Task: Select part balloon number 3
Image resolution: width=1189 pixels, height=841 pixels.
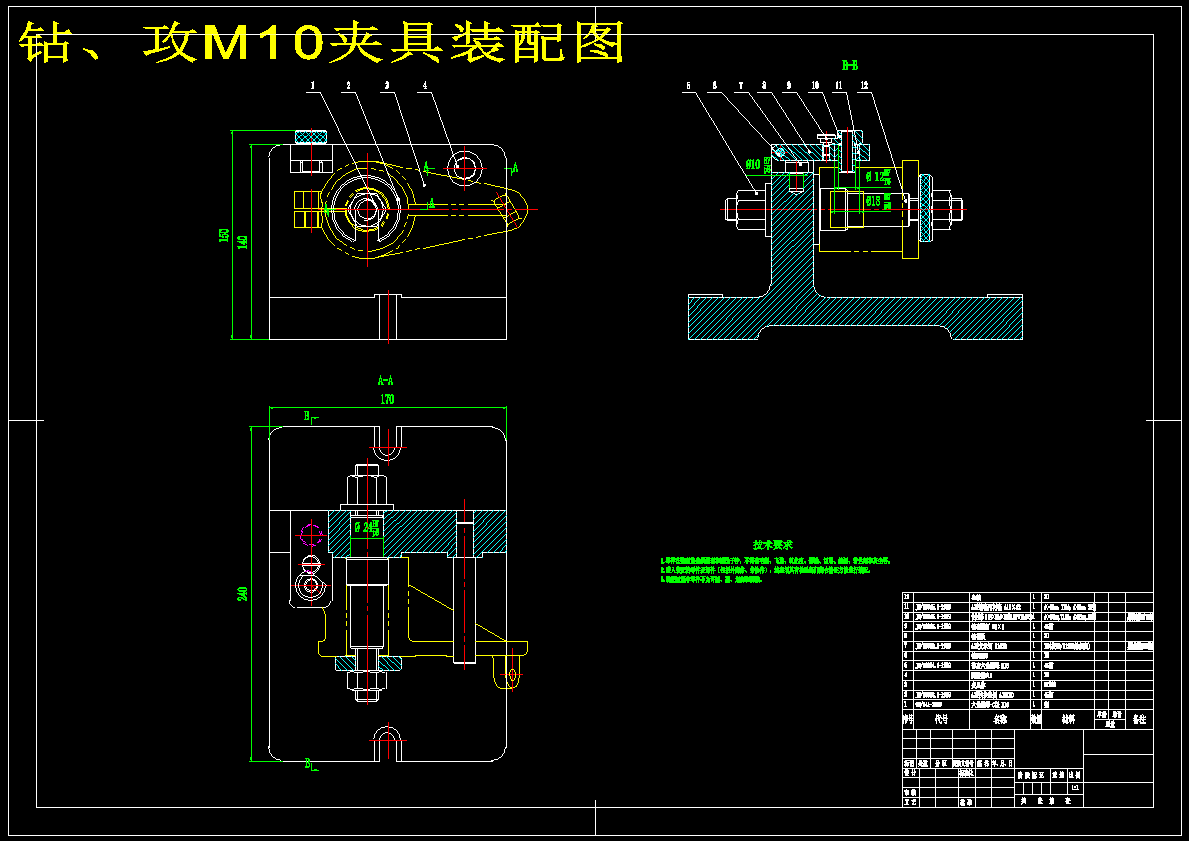Action: 387,86
